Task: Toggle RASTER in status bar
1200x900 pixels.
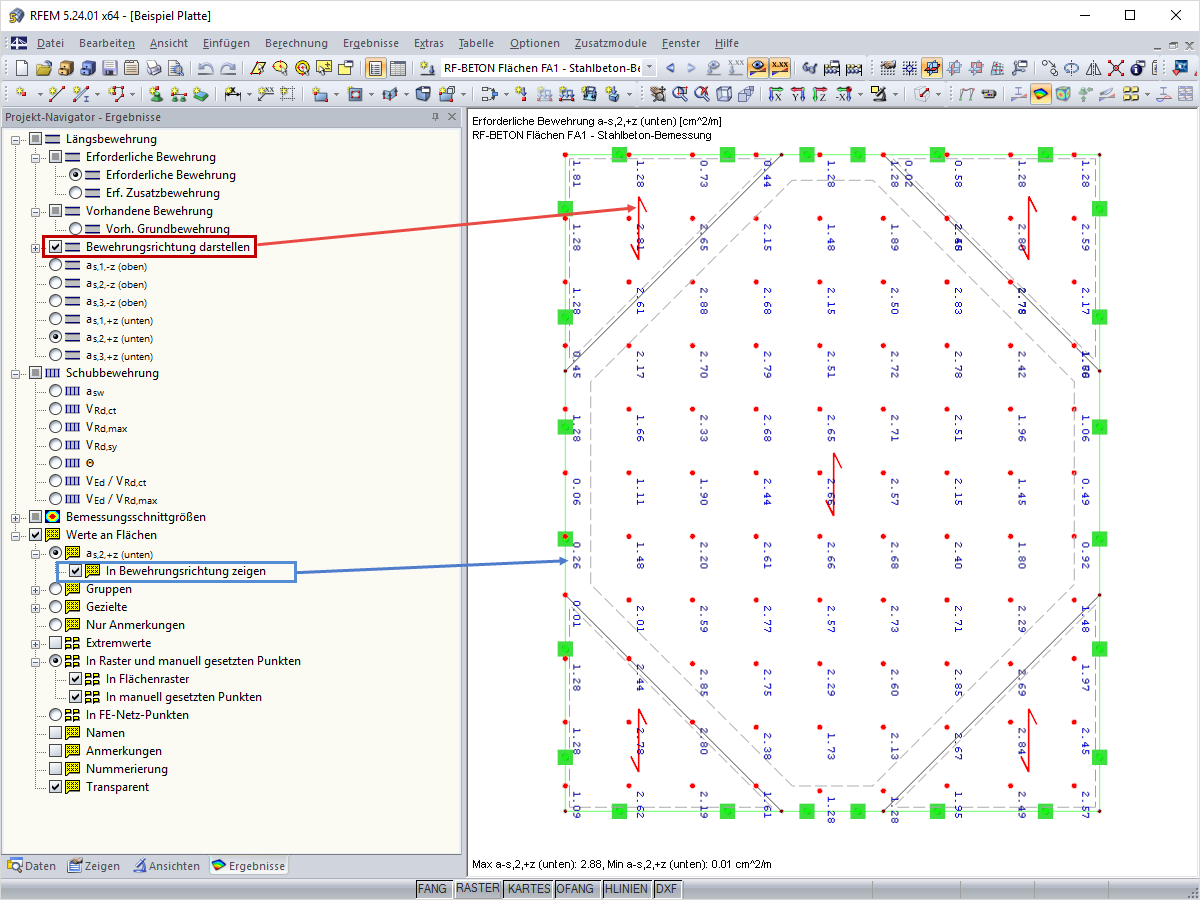Action: pos(477,889)
